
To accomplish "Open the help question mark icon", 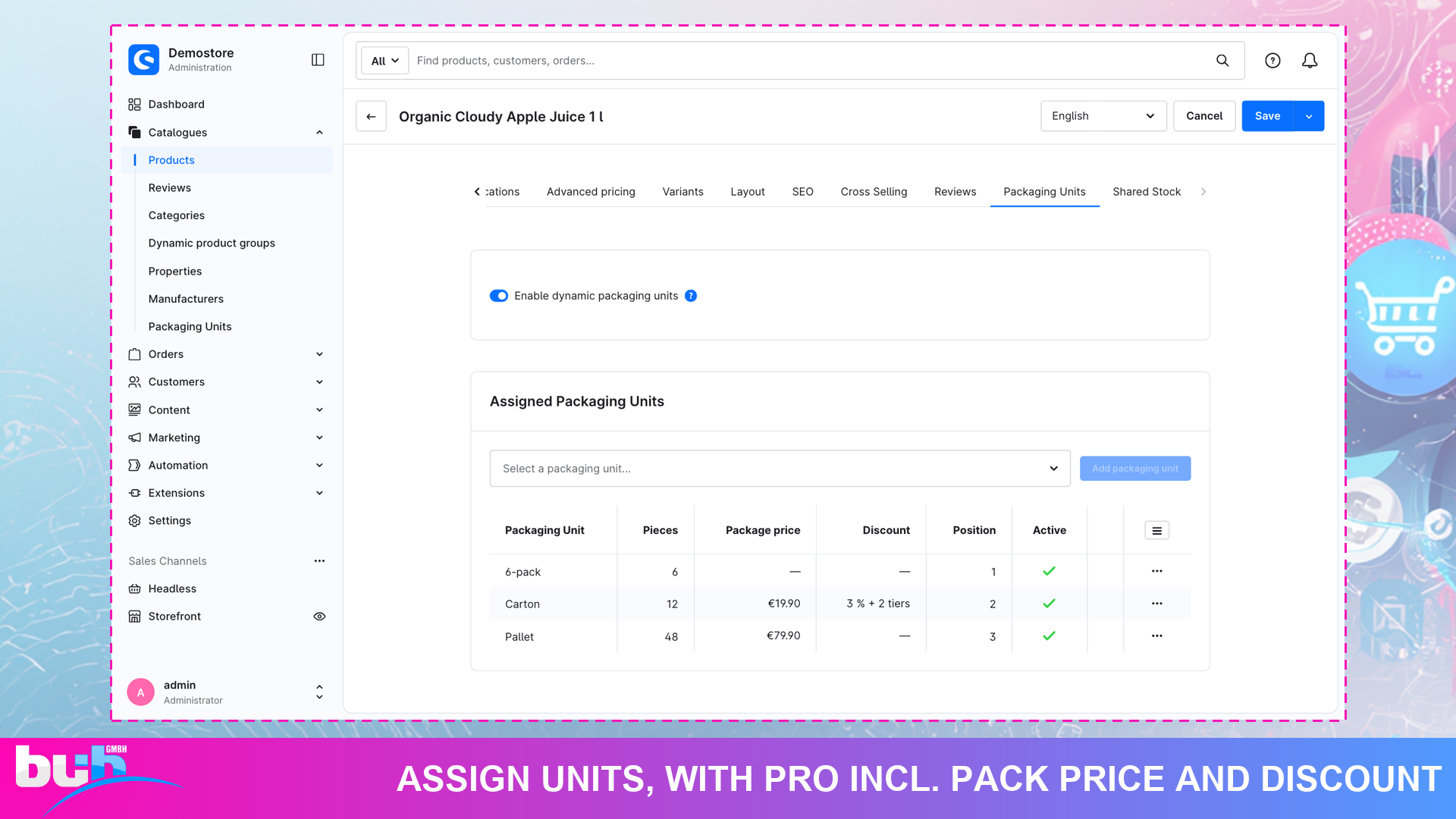I will coord(1272,61).
